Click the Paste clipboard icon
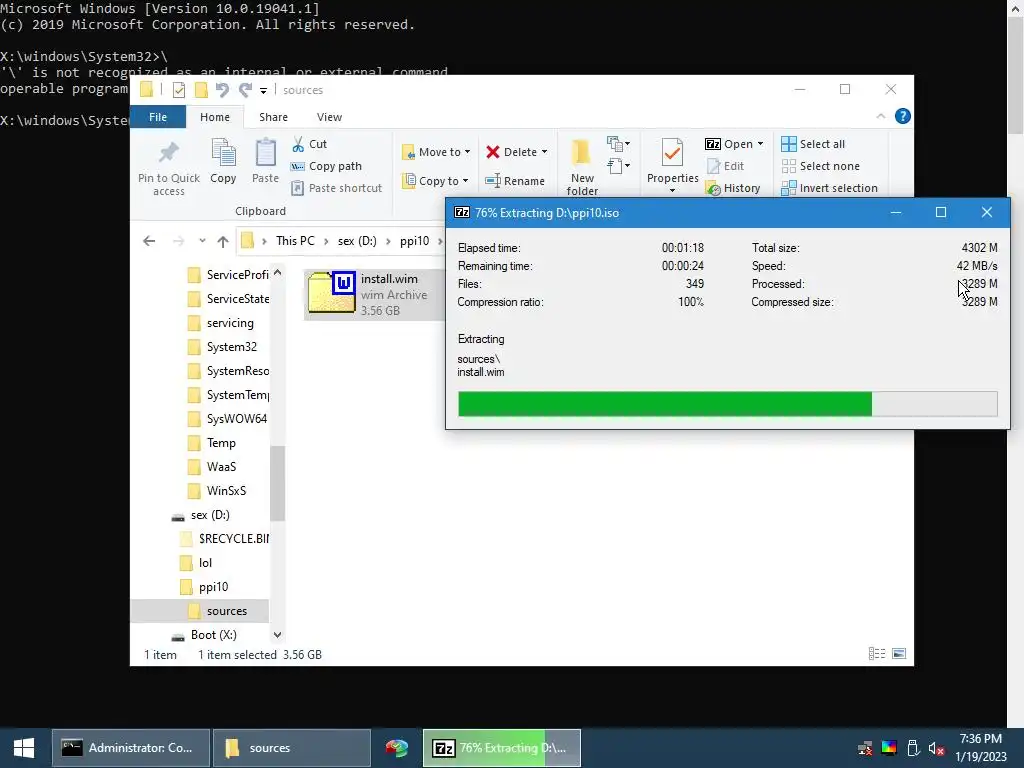Viewport: 1024px width, 768px height. 265,153
